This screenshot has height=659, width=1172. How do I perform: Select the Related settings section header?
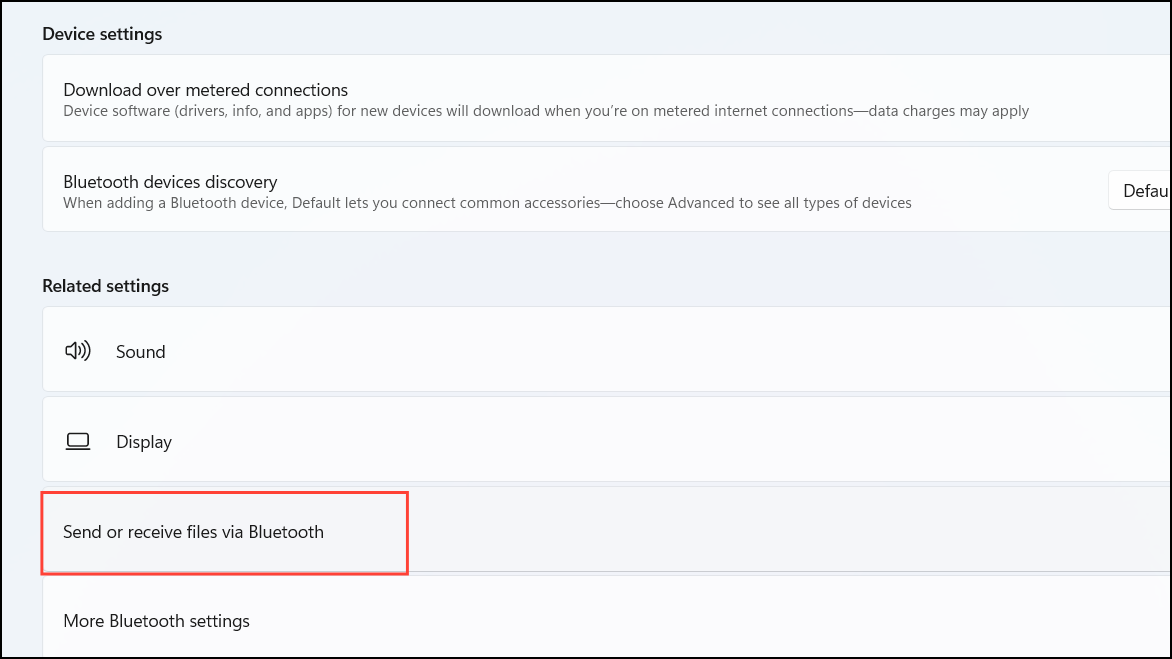click(105, 285)
